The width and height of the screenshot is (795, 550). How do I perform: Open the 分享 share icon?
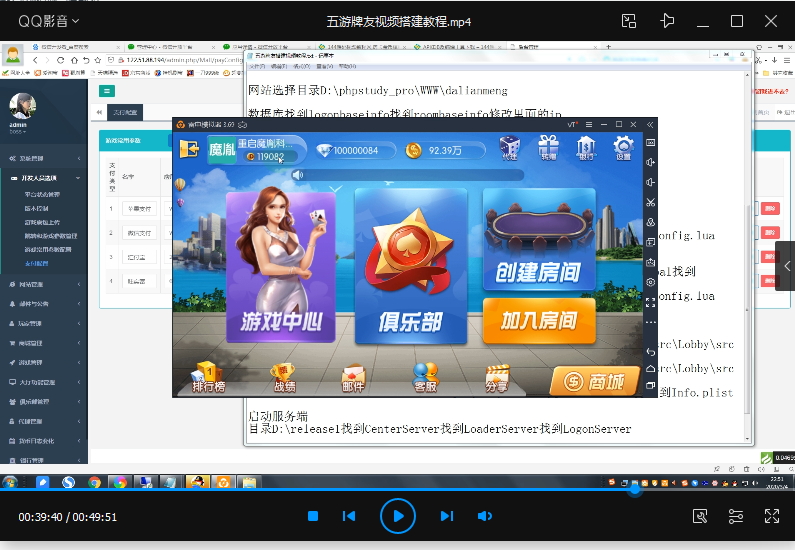496,378
